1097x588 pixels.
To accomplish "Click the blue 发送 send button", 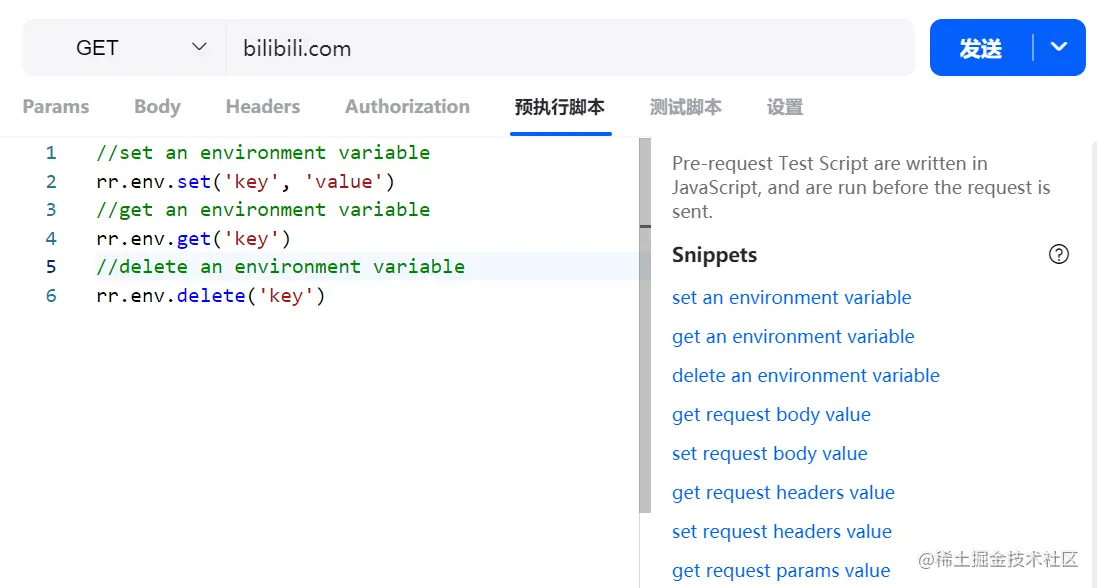I will (980, 48).
